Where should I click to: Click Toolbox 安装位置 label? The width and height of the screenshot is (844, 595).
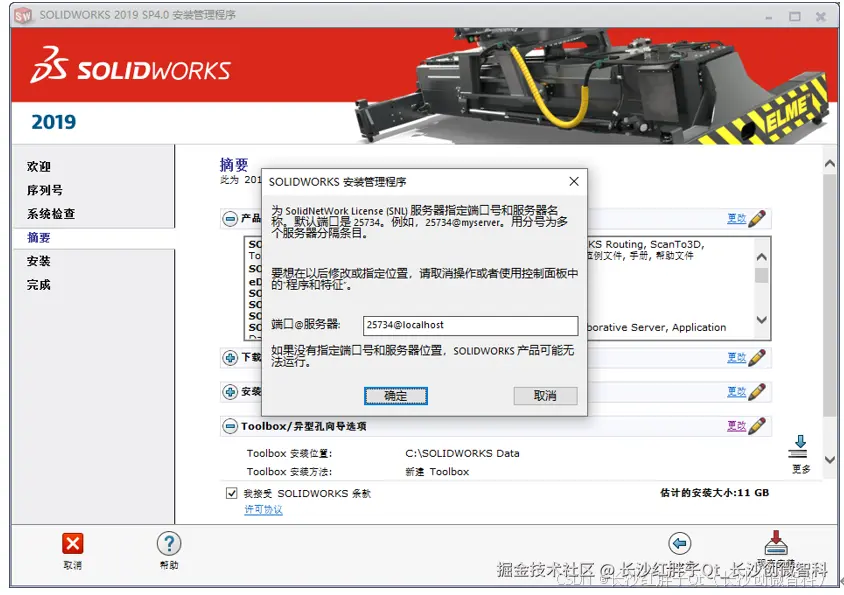click(290, 453)
